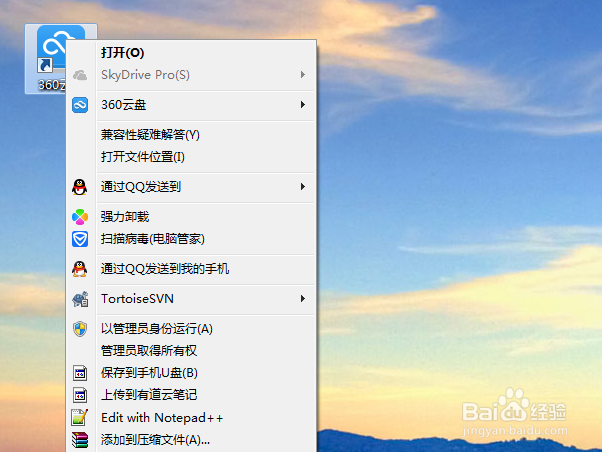Choose 兼容性疑难解答(Y)

tap(191, 135)
